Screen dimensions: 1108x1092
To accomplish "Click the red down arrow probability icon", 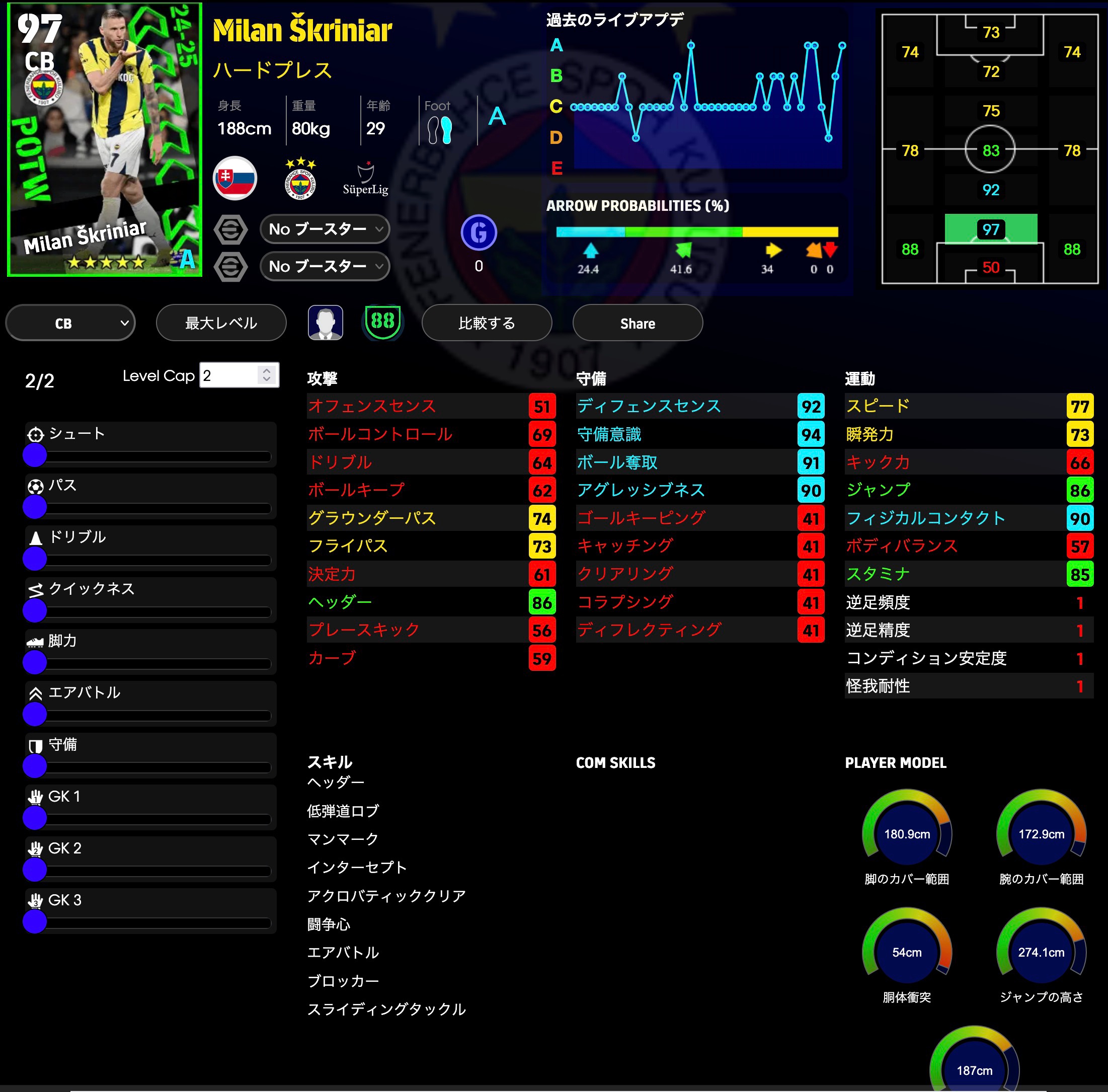I will click(x=830, y=250).
